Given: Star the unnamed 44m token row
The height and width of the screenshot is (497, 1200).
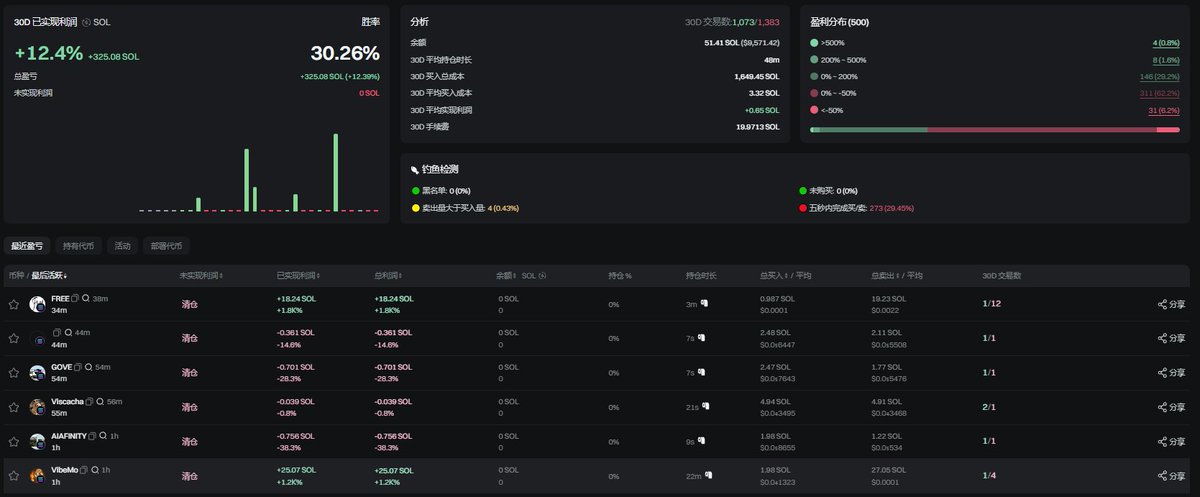Looking at the screenshot, I should click(x=15, y=339).
